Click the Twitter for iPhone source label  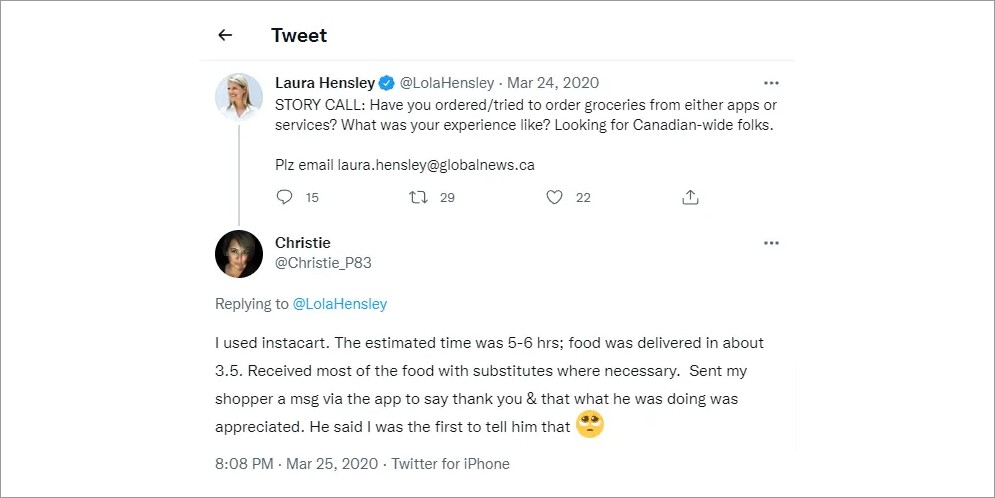click(x=451, y=464)
